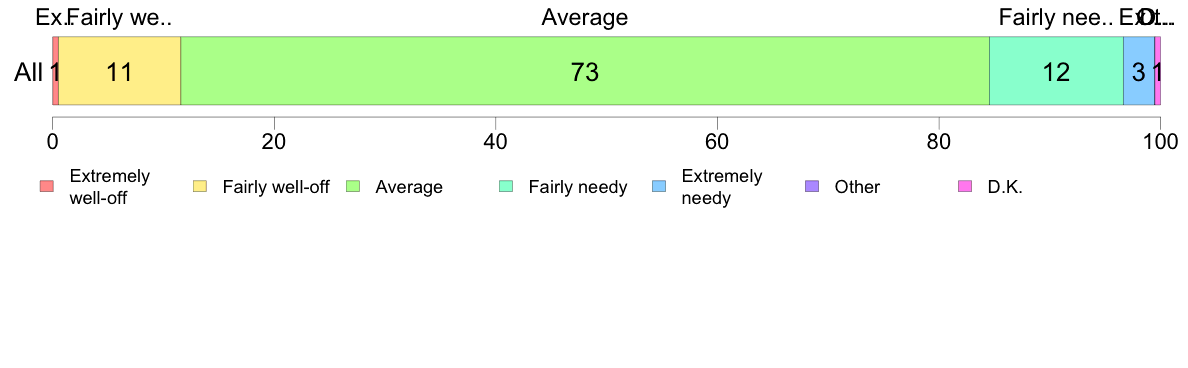Select the green Average bar segment labeled 73

pyautogui.click(x=585, y=71)
